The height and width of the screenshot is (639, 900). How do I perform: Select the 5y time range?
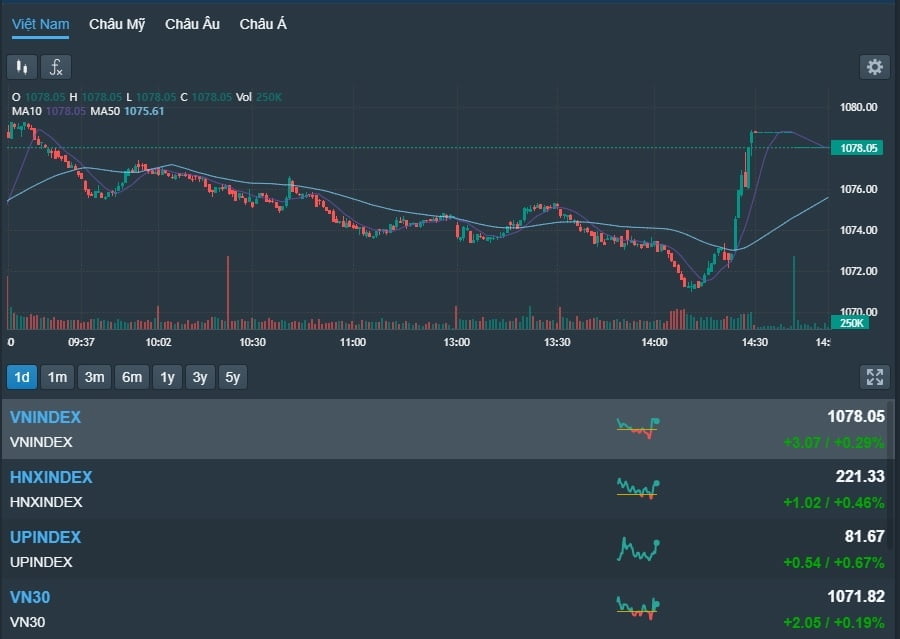coord(232,377)
